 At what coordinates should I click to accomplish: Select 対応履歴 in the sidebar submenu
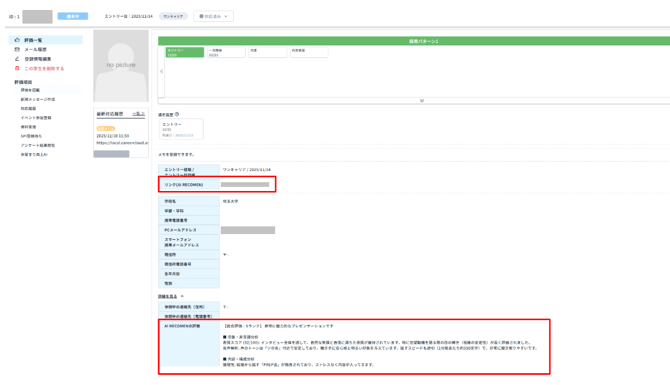point(28,109)
